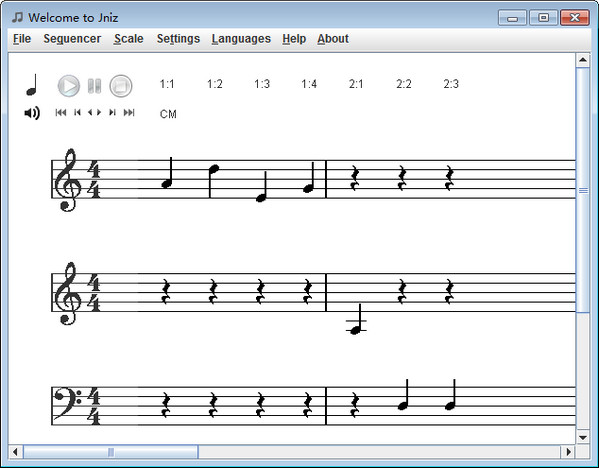
Task: Click the Pause button
Action: point(94,86)
